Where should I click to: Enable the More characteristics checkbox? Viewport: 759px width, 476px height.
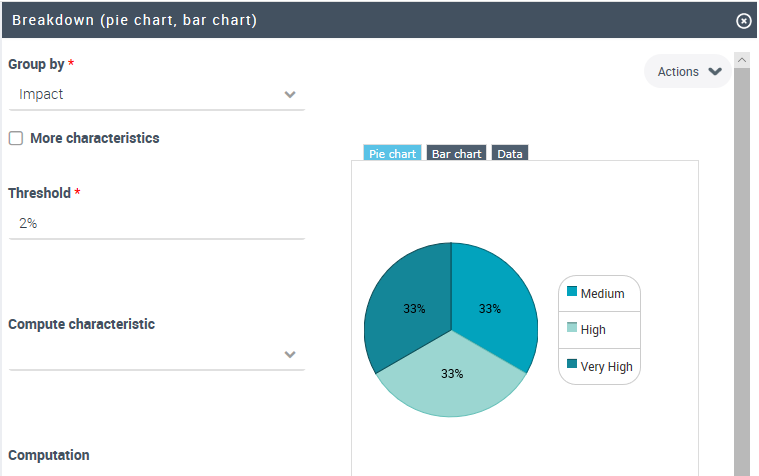coord(16,138)
